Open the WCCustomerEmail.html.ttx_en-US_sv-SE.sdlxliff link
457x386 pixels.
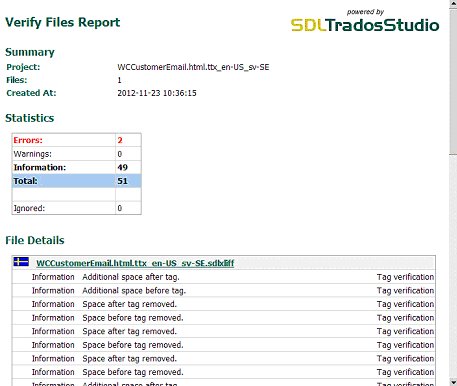pyautogui.click(x=135, y=263)
